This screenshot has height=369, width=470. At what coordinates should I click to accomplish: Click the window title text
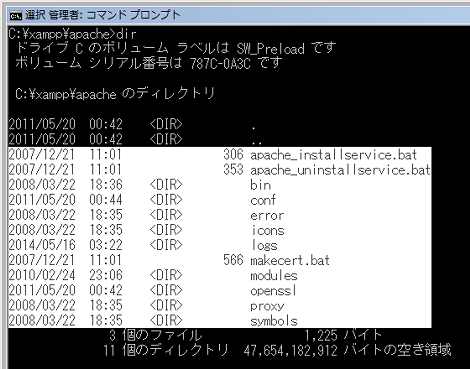click(103, 15)
